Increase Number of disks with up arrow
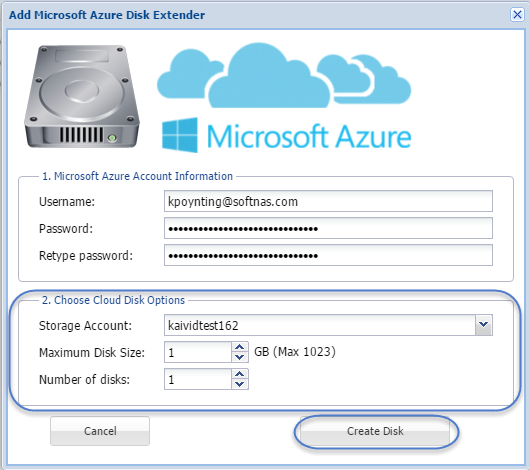 click(x=240, y=374)
